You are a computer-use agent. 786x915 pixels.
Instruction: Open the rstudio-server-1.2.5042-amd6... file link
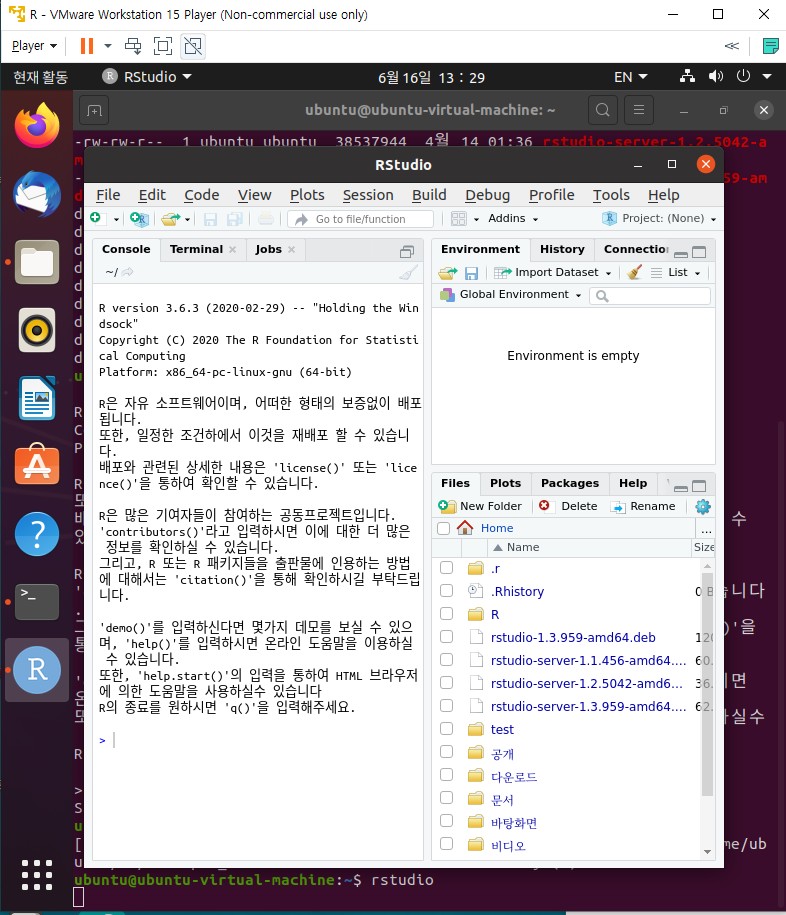click(586, 683)
